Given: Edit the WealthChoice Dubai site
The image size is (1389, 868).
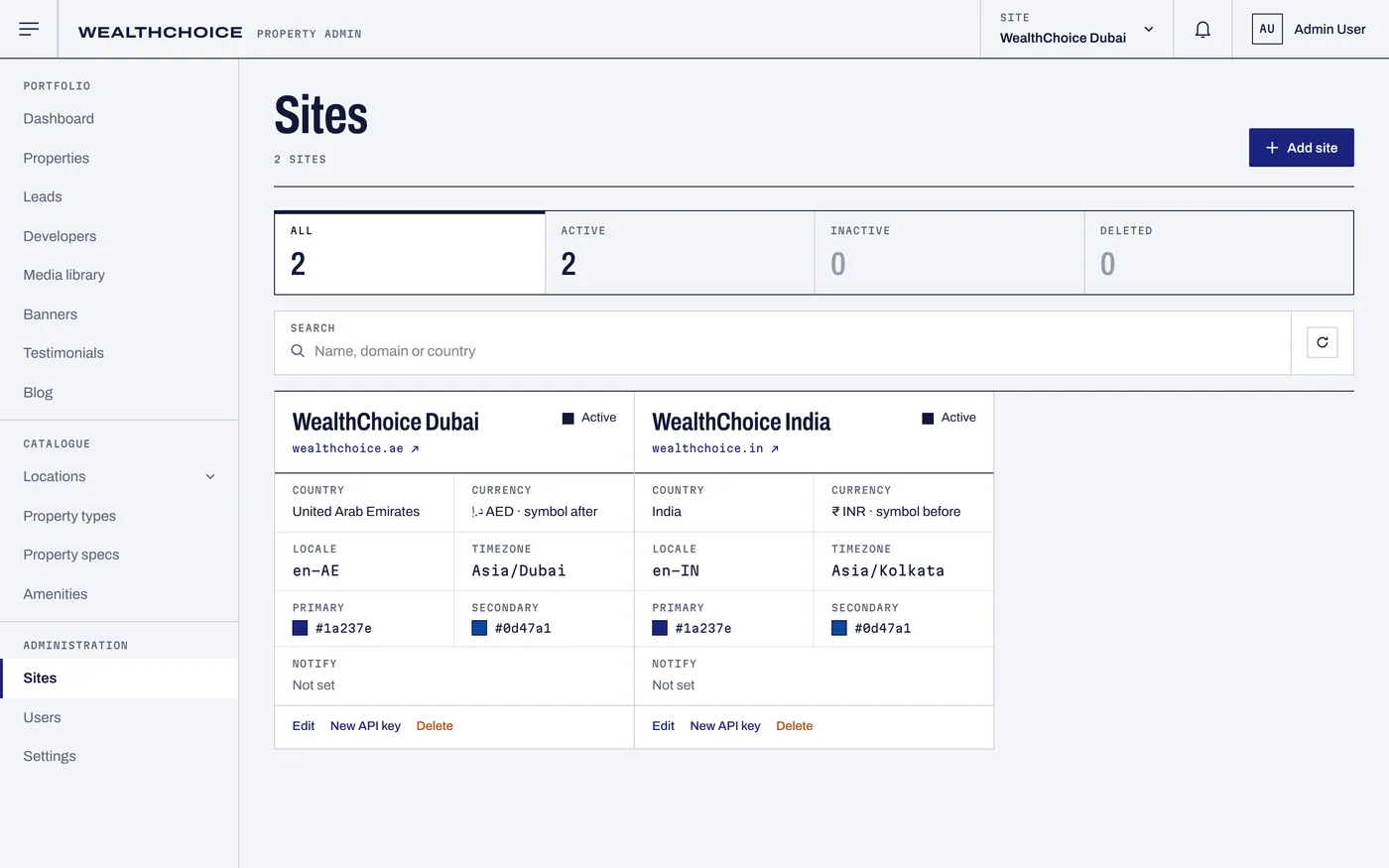Looking at the screenshot, I should coord(304,726).
